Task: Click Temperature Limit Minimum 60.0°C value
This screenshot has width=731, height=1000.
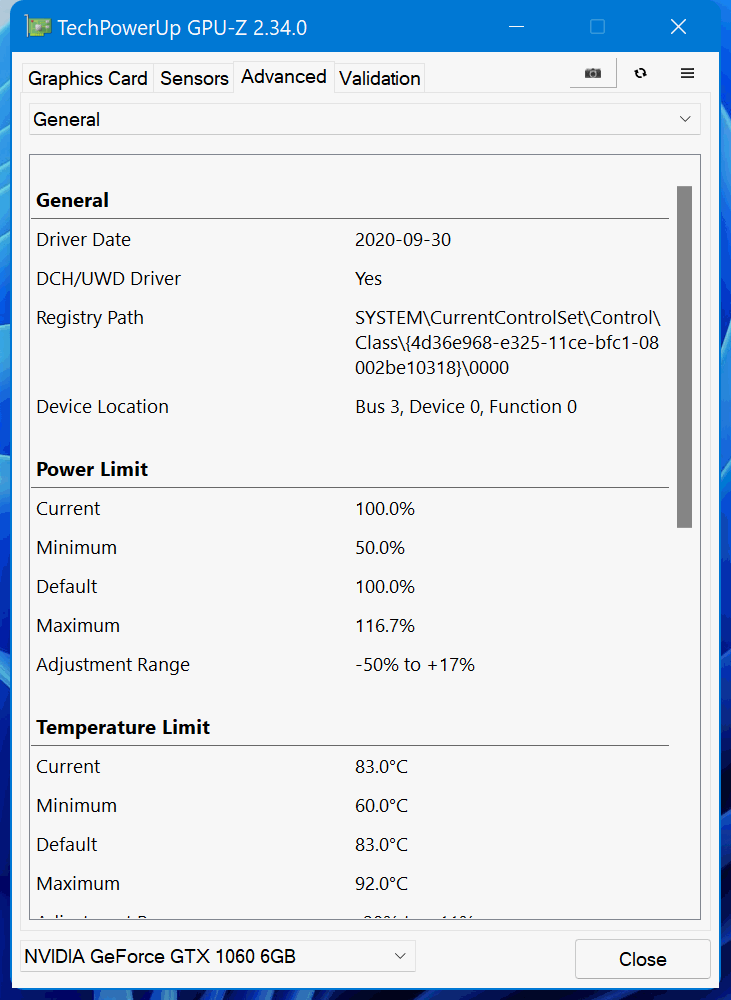Action: (x=381, y=805)
